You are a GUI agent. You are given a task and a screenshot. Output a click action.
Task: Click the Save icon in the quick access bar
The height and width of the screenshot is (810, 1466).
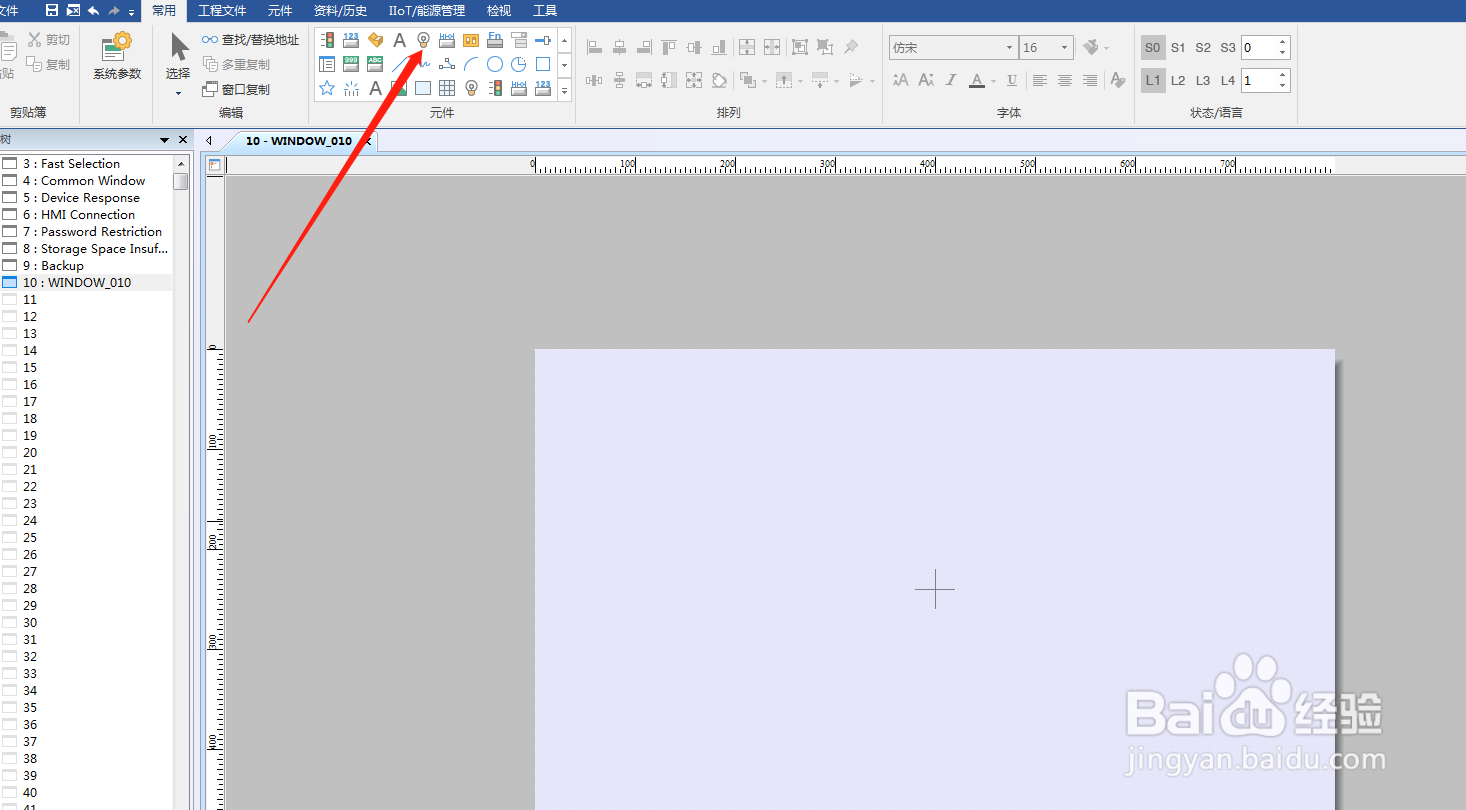pyautogui.click(x=52, y=10)
